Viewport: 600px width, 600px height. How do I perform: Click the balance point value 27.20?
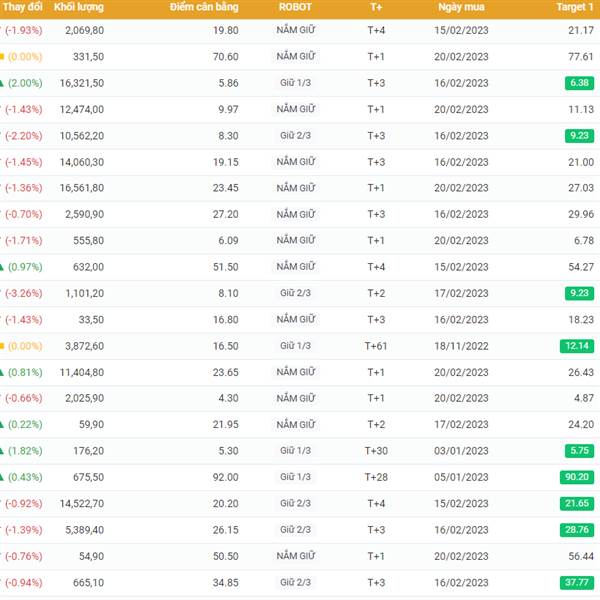(x=225, y=214)
